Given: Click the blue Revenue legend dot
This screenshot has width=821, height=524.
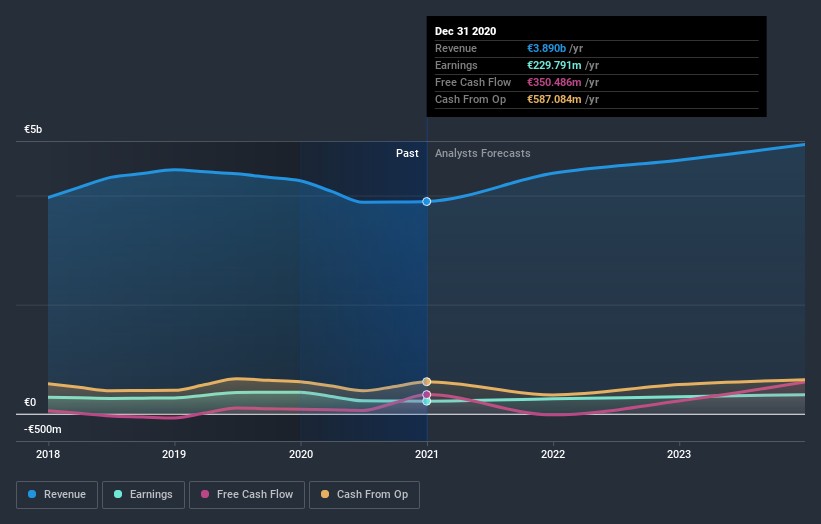Looking at the screenshot, I should pyautogui.click(x=32, y=494).
